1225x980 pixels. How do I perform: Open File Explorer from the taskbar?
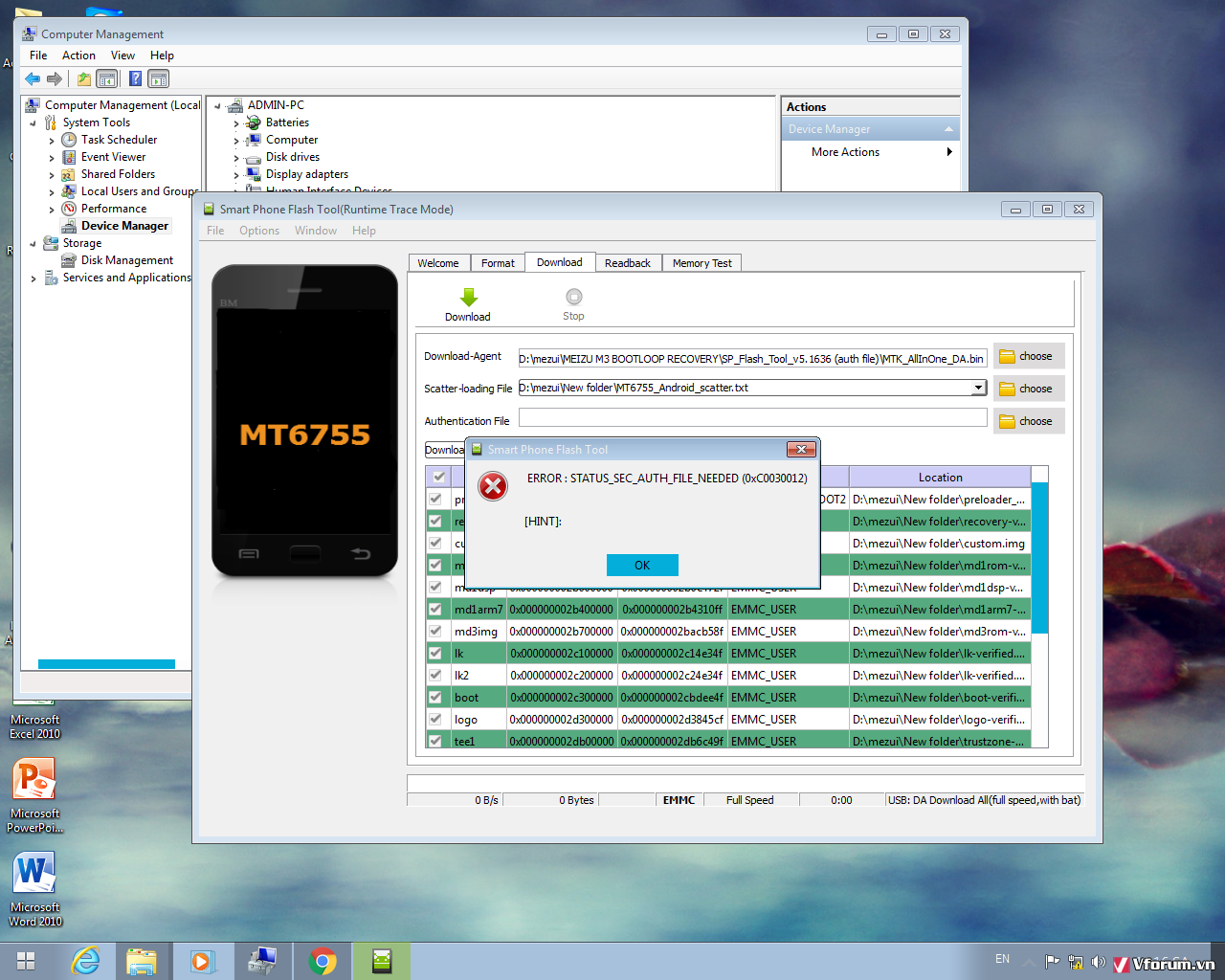pos(142,961)
